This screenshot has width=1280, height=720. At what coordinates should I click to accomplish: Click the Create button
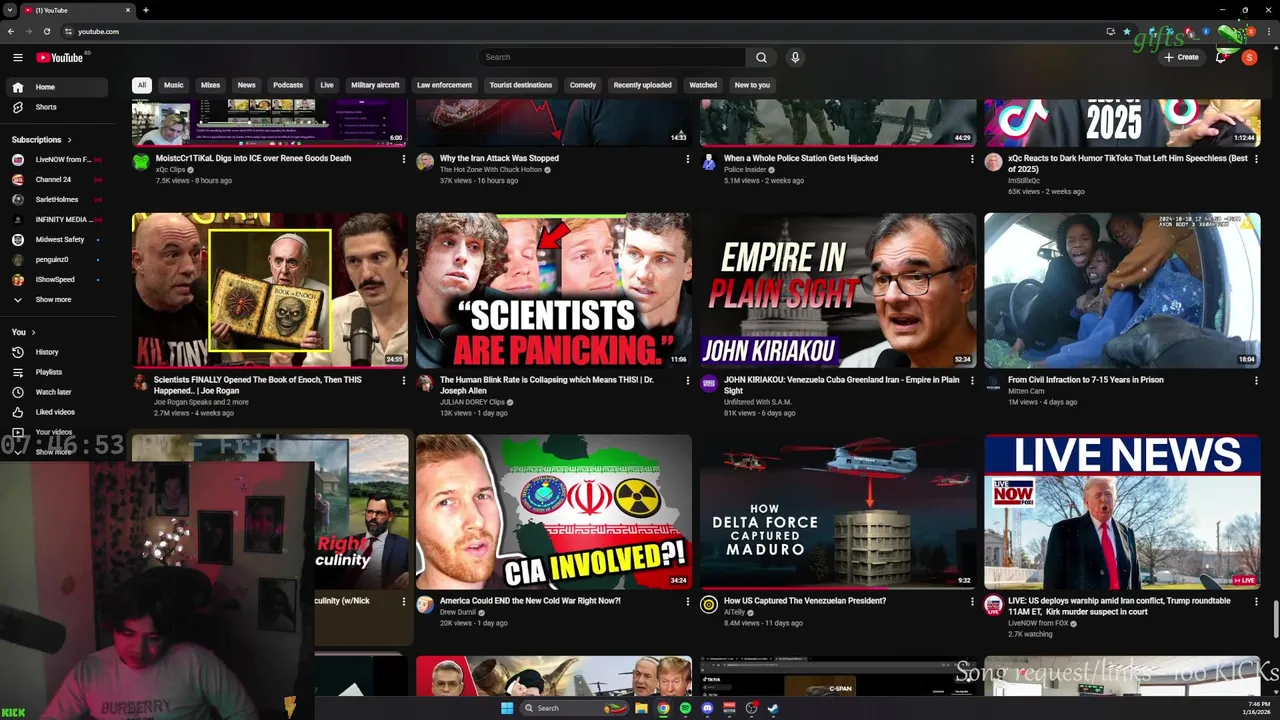1181,57
